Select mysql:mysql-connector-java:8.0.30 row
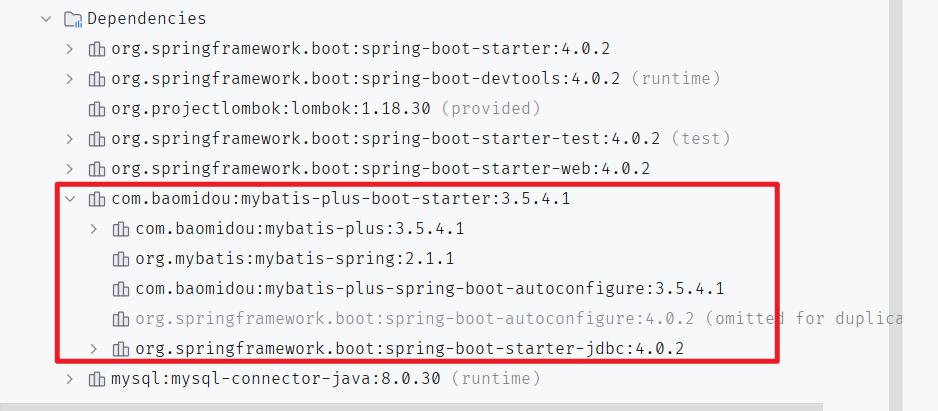This screenshot has width=938, height=411. point(325,378)
